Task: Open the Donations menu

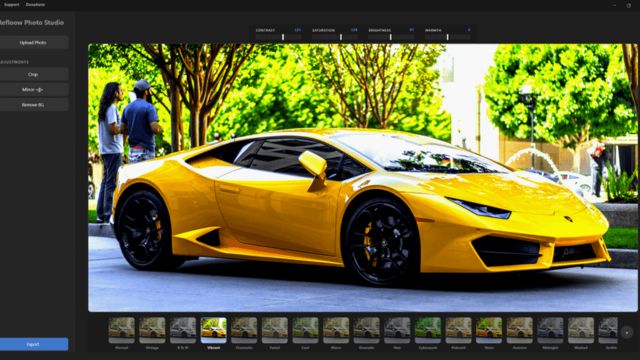Action: pos(35,4)
